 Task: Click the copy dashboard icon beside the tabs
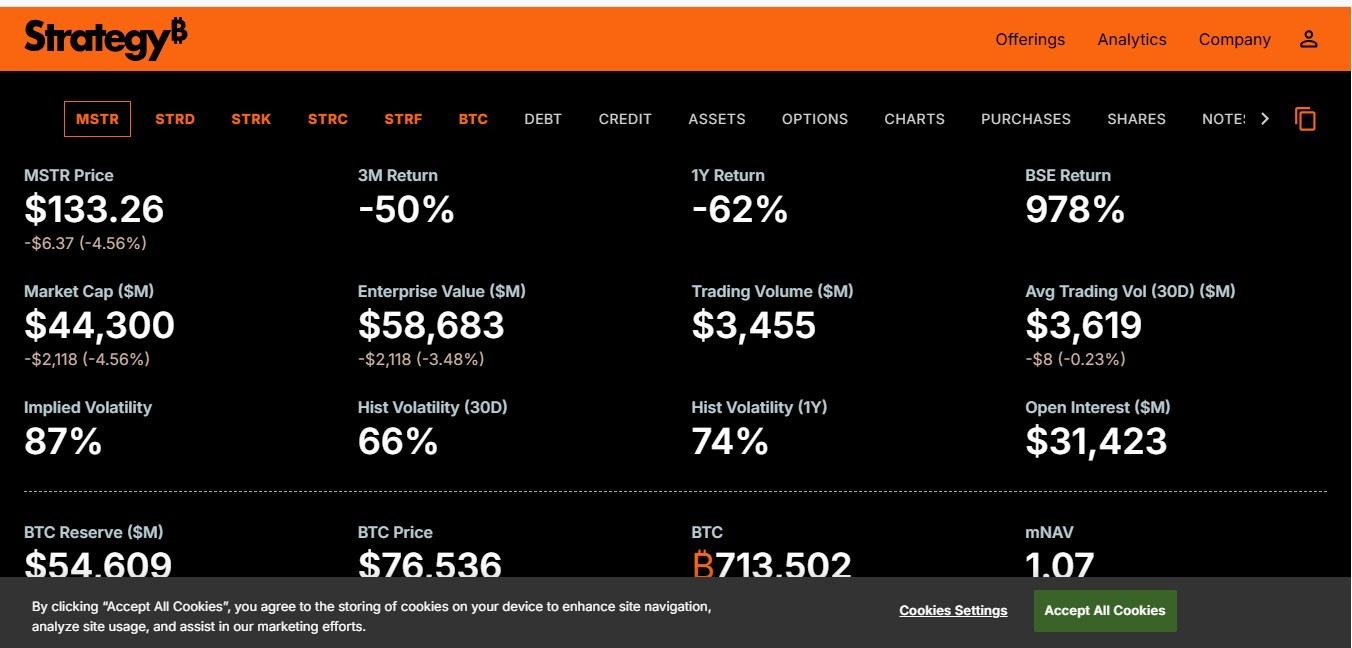pos(1306,118)
